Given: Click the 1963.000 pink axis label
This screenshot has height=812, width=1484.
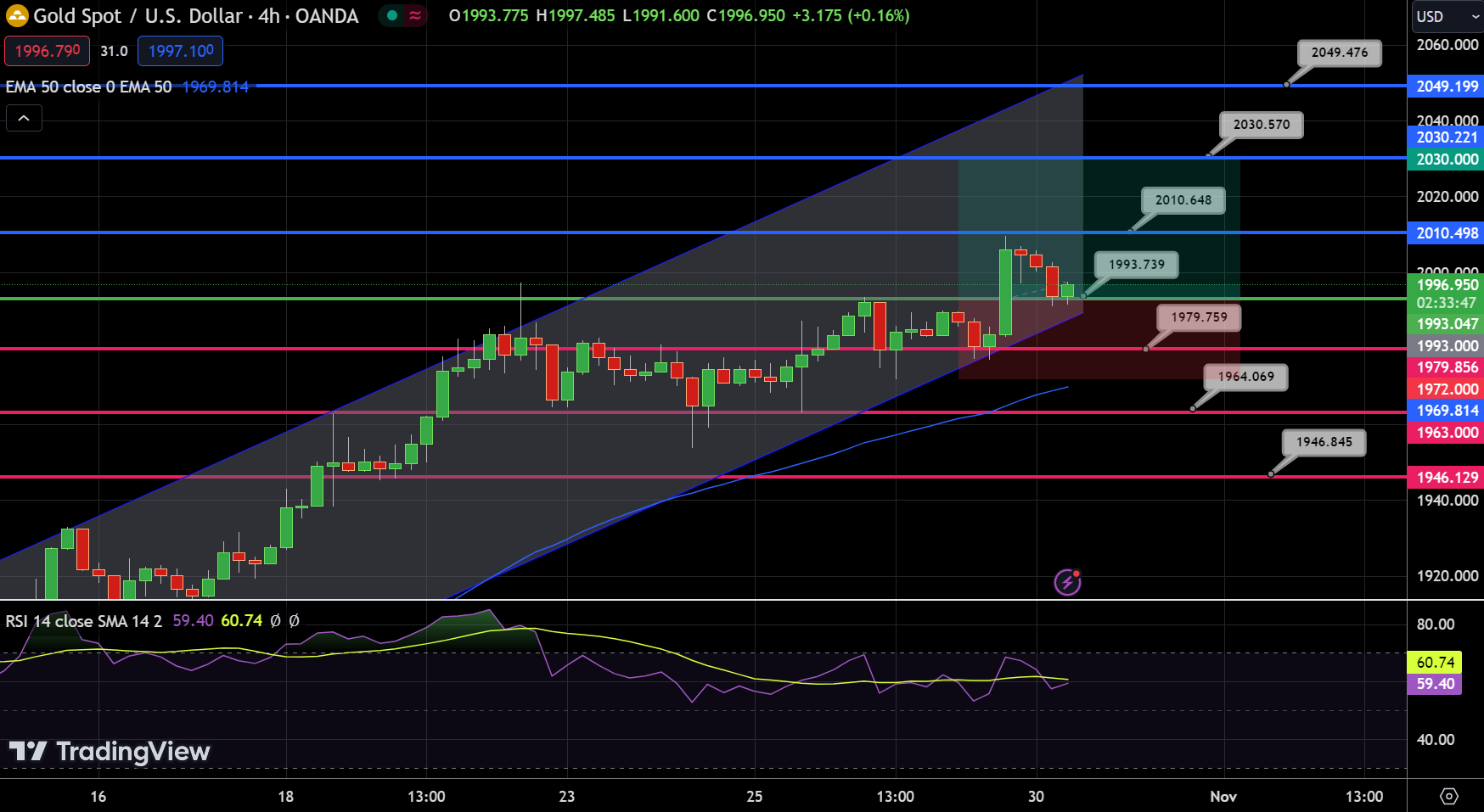Looking at the screenshot, I should tap(1447, 433).
